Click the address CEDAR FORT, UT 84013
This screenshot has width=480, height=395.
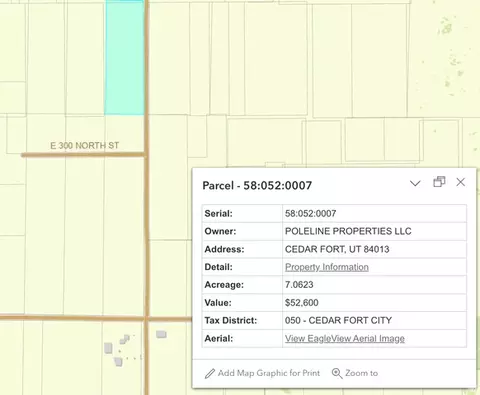[337, 249]
